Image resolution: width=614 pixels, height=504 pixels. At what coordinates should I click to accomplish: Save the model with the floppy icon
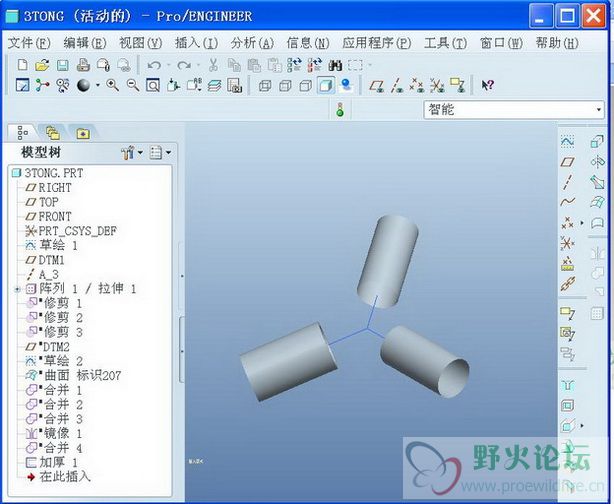(x=63, y=65)
